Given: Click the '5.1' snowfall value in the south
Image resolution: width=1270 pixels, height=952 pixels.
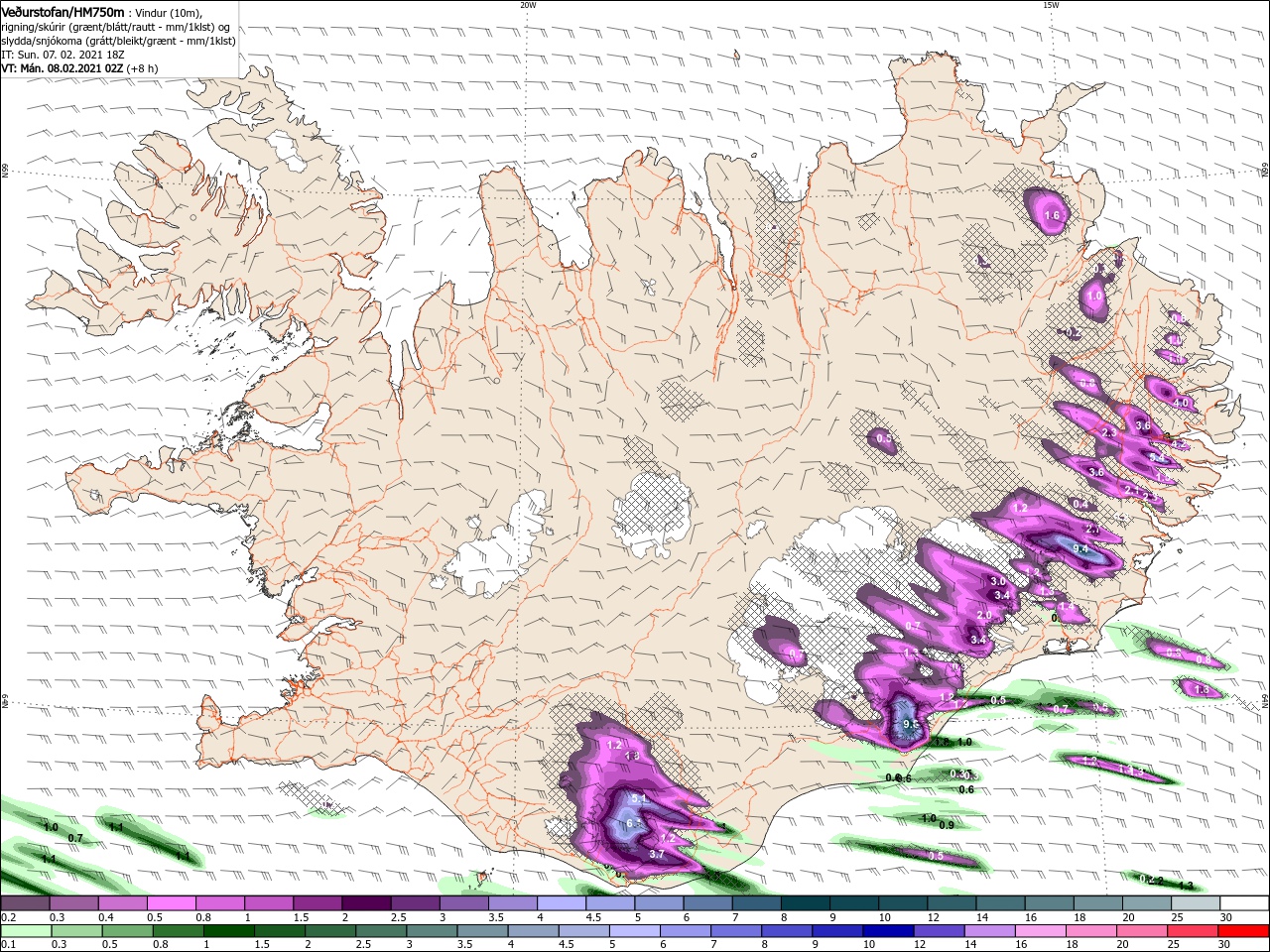Looking at the screenshot, I should 638,799.
